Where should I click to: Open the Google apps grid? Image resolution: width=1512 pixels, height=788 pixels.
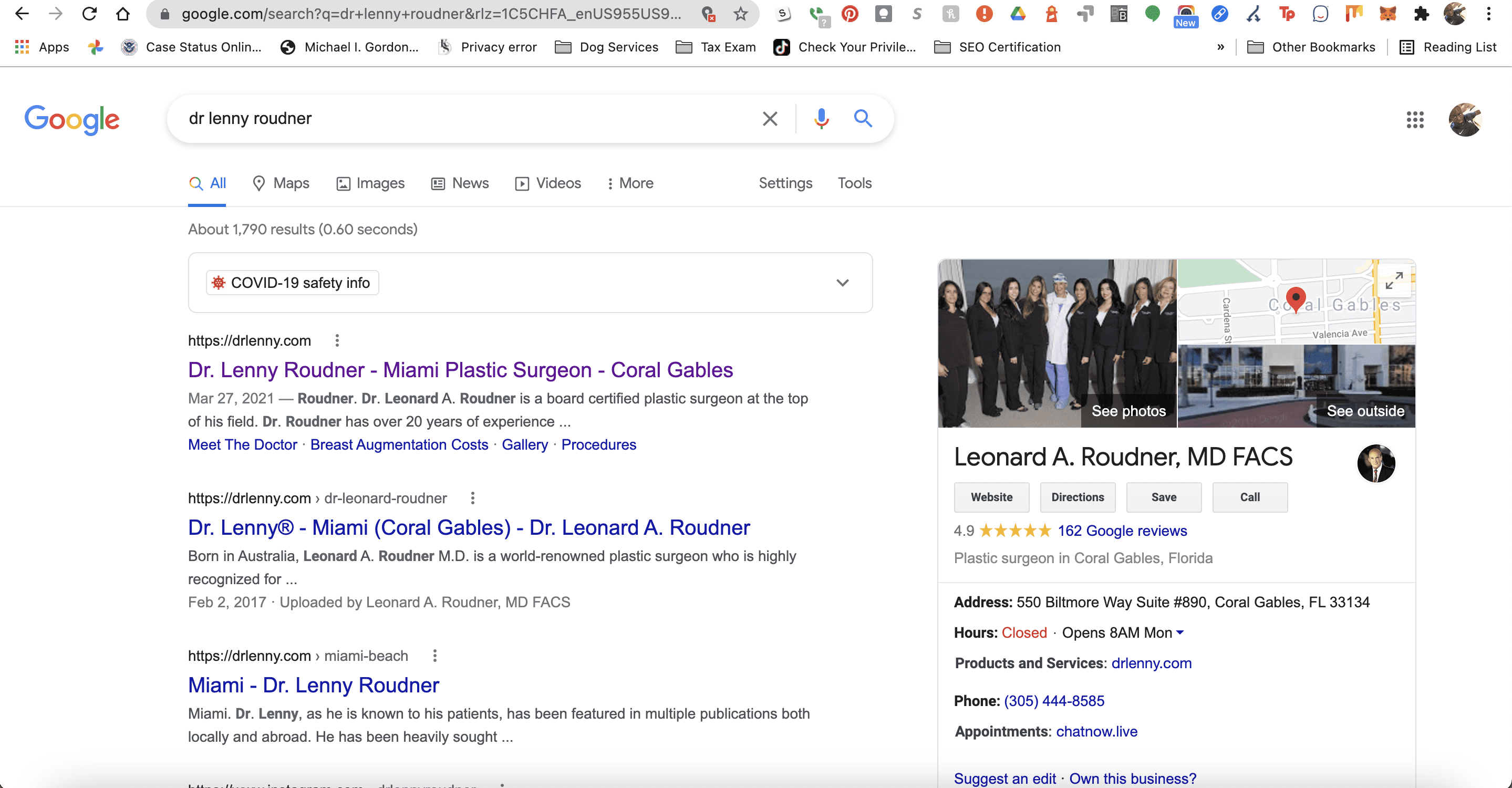(1415, 120)
